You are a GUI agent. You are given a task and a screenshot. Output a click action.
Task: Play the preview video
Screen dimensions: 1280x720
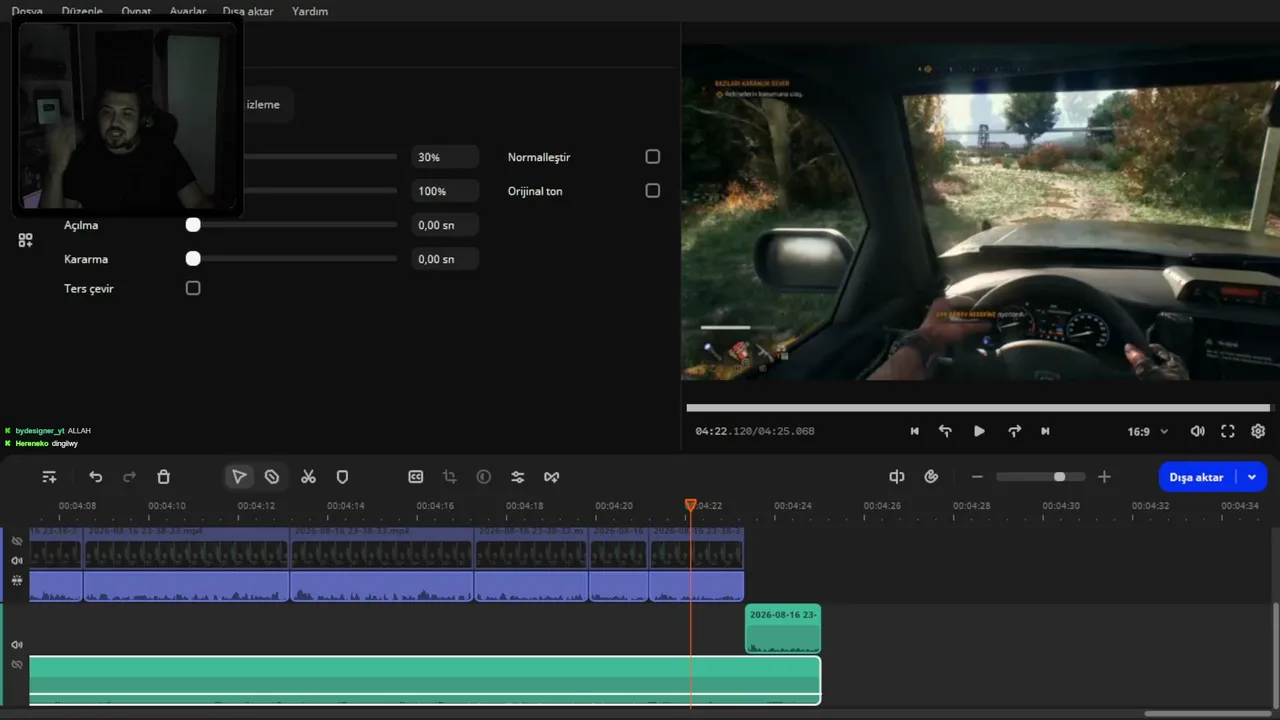click(x=979, y=431)
